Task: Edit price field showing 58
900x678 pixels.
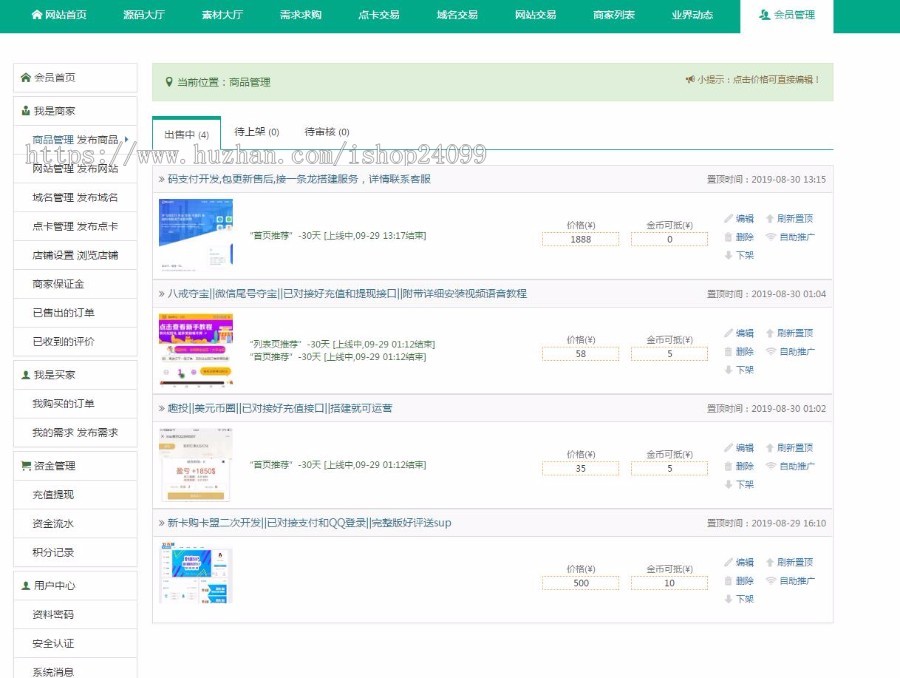Action: point(580,354)
